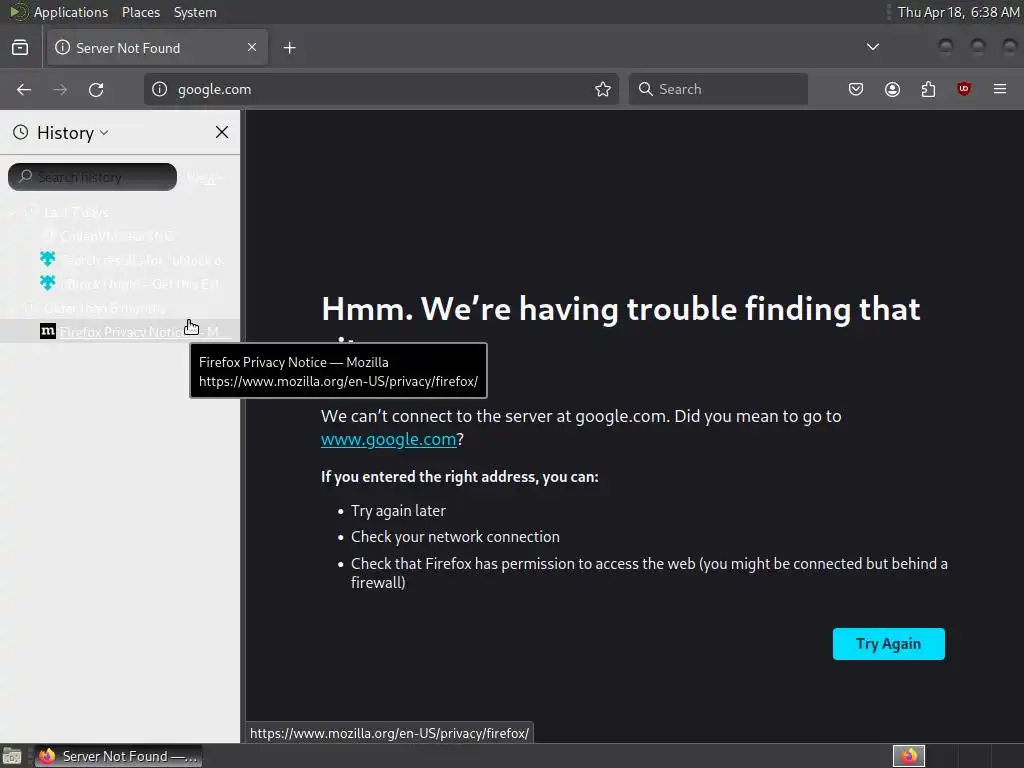Viewport: 1024px width, 768px height.
Task: Click the magnifier icon in the Search bar
Action: tap(645, 89)
